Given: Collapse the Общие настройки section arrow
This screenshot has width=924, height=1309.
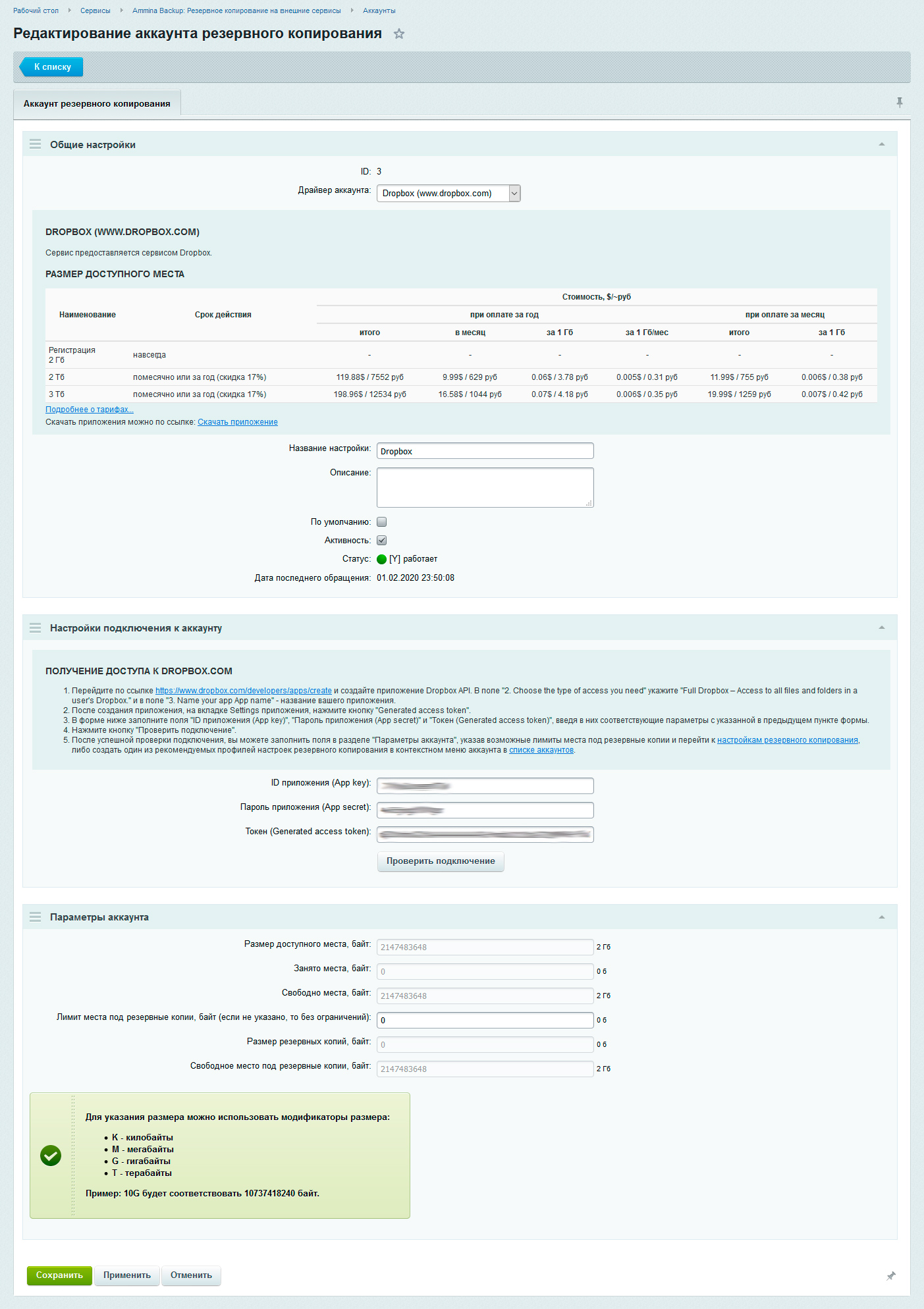Looking at the screenshot, I should (x=881, y=144).
